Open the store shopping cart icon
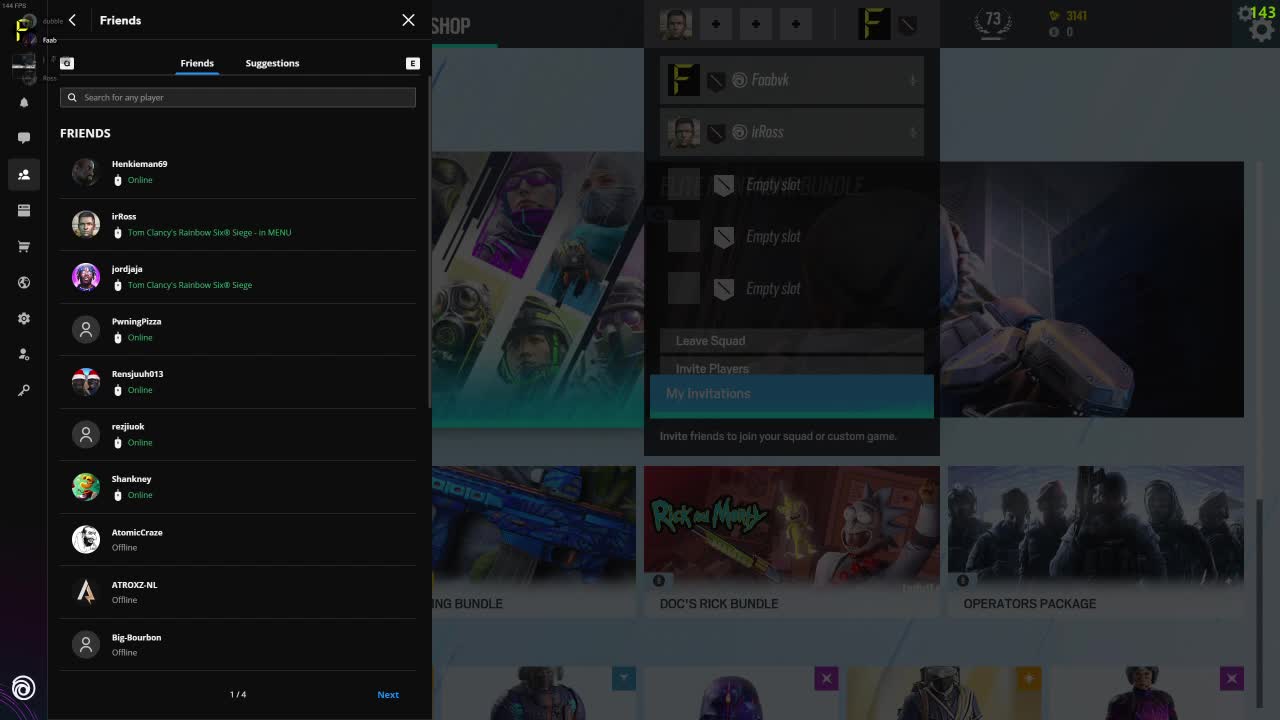 click(x=24, y=246)
